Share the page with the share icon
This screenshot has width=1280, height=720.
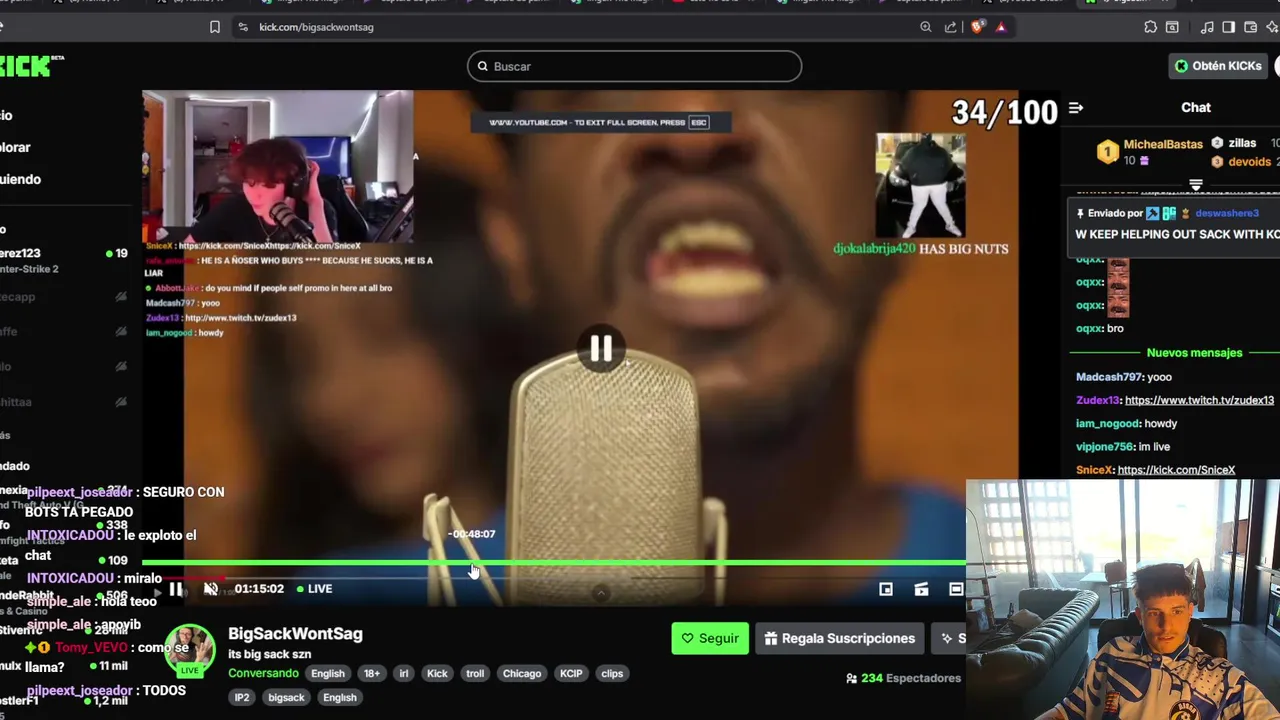tap(951, 27)
